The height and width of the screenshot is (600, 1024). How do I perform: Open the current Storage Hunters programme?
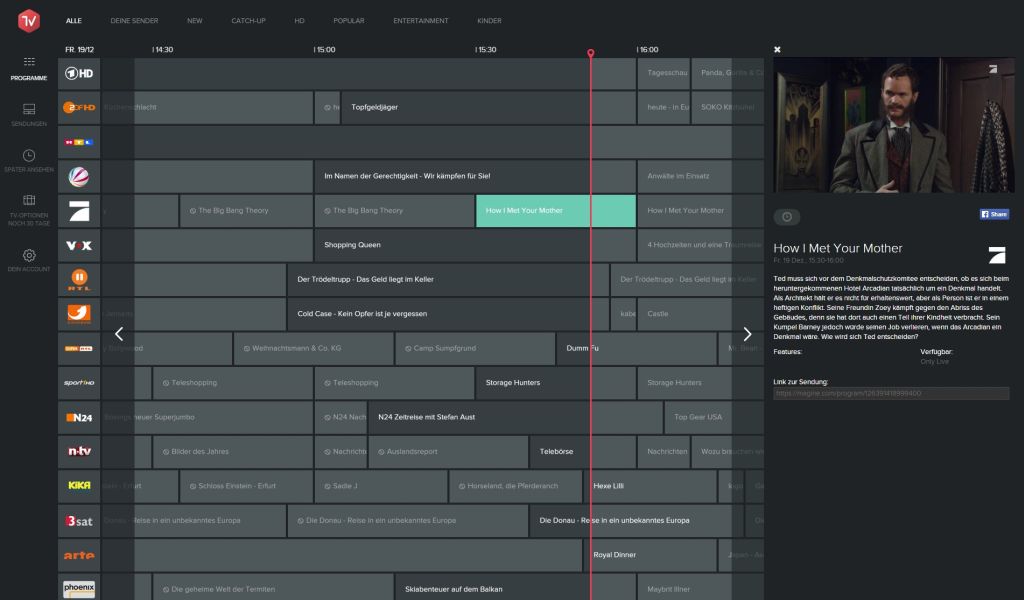pos(556,383)
